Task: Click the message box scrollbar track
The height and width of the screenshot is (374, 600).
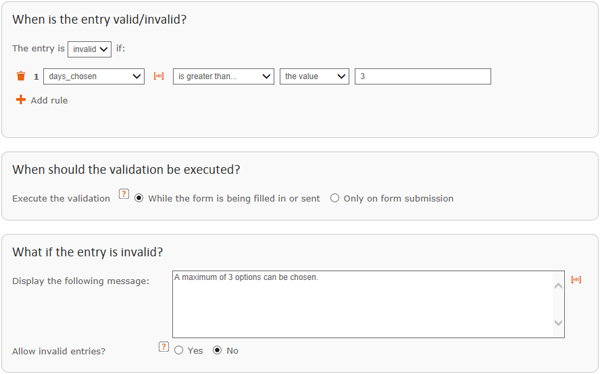Action: tap(558, 304)
